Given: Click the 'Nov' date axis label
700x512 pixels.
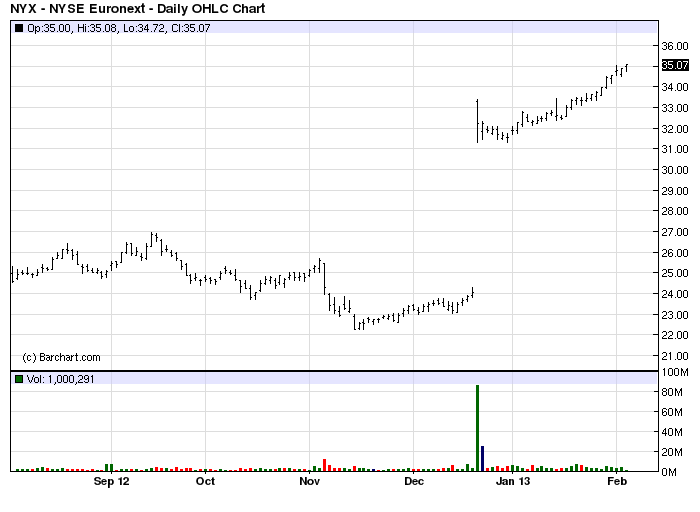Looking at the screenshot, I should (309, 481).
